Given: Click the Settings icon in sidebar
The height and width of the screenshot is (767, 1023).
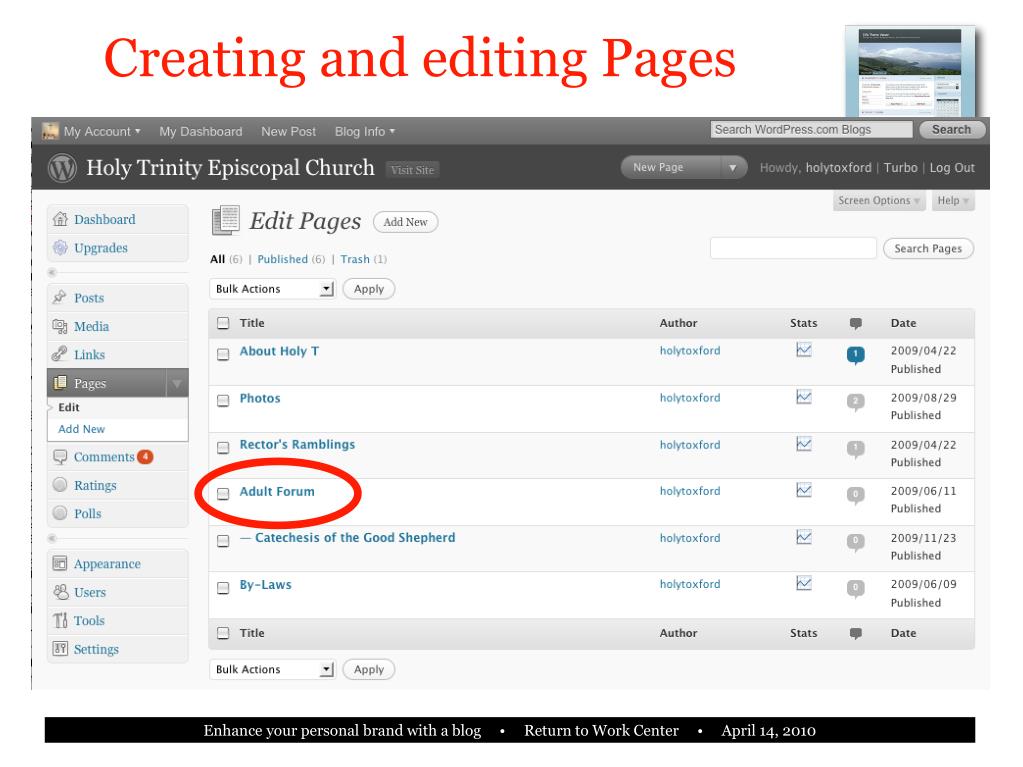Looking at the screenshot, I should (60, 649).
